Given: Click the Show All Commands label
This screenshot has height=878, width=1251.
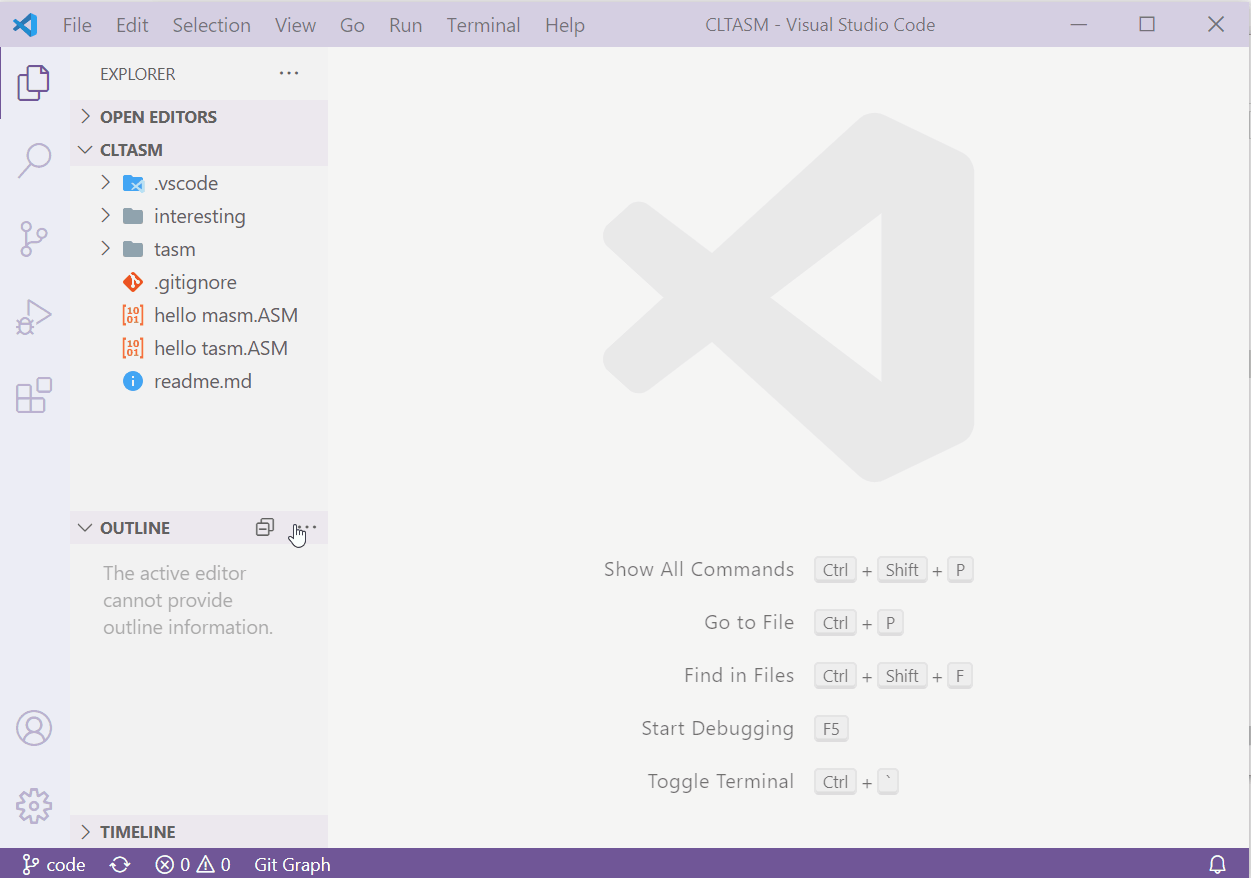Looking at the screenshot, I should (x=699, y=569).
